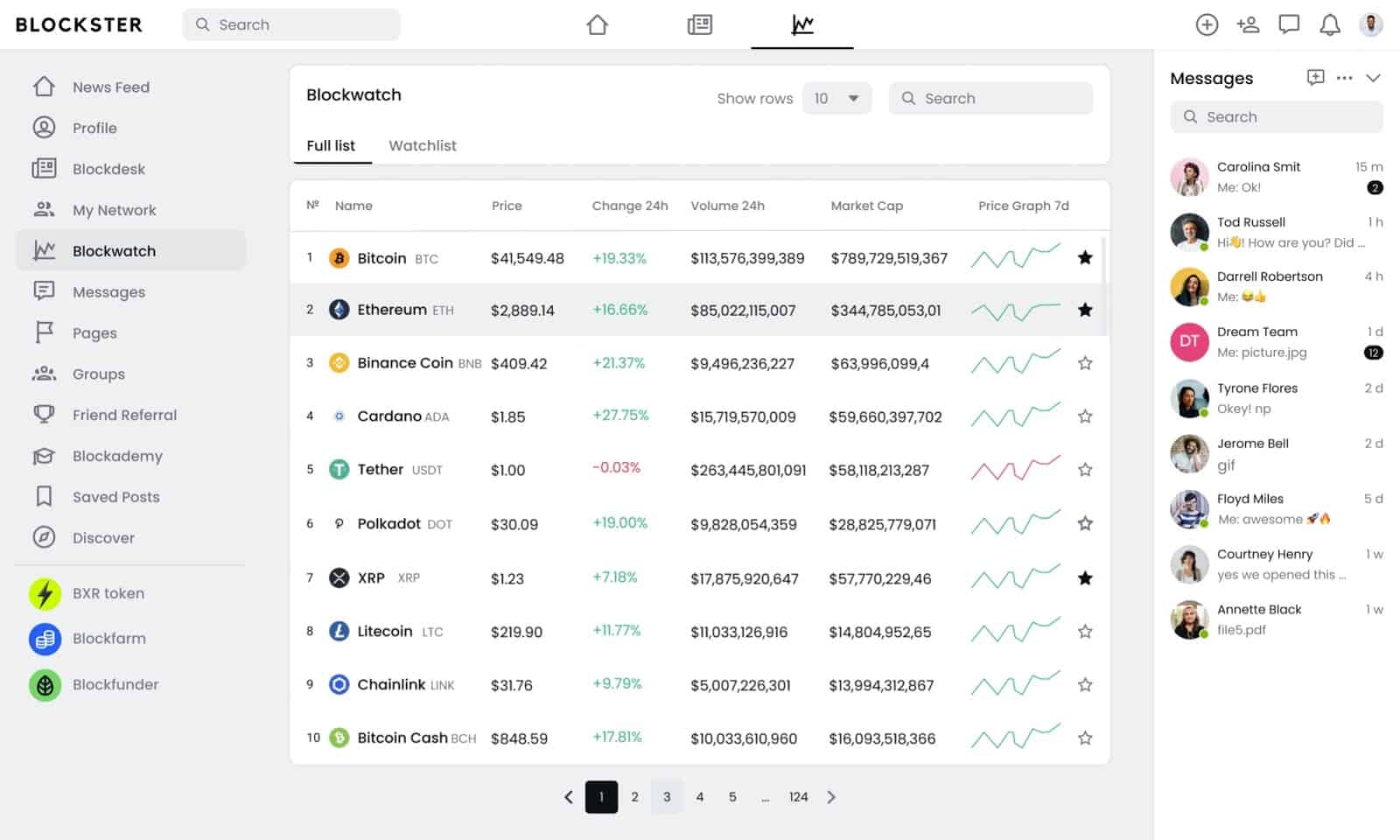Open the add friend icon in header
This screenshot has height=840, width=1400.
click(1248, 24)
